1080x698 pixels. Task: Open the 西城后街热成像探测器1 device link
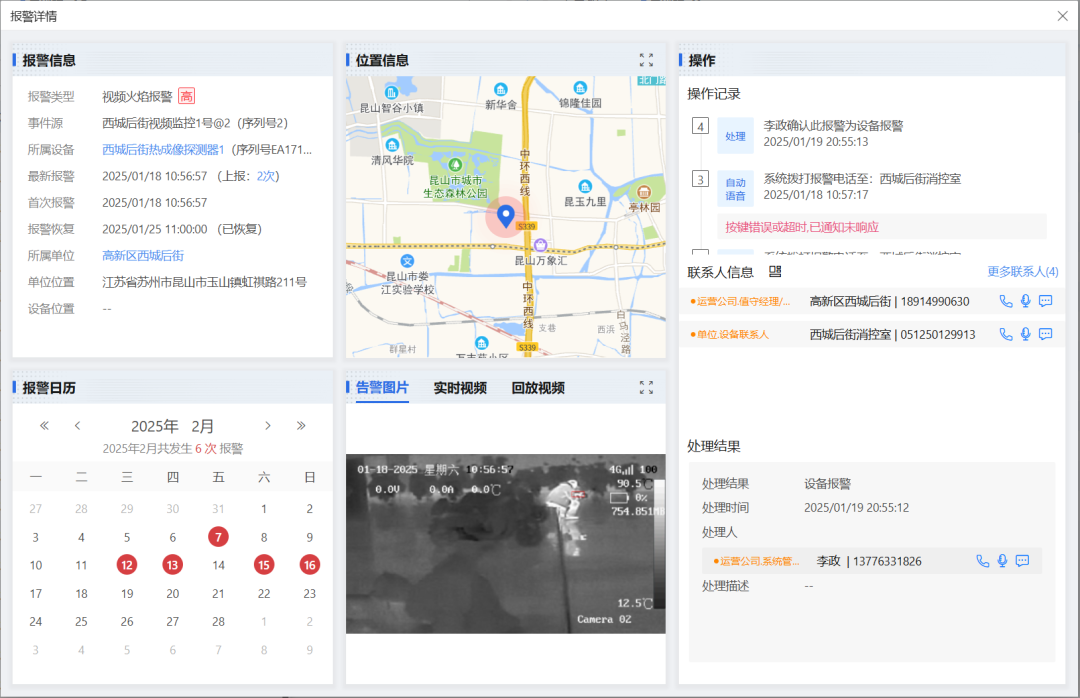(x=163, y=150)
